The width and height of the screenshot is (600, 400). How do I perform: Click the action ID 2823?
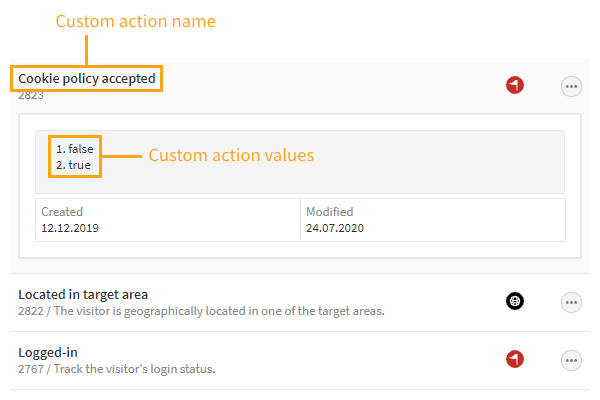[31, 96]
